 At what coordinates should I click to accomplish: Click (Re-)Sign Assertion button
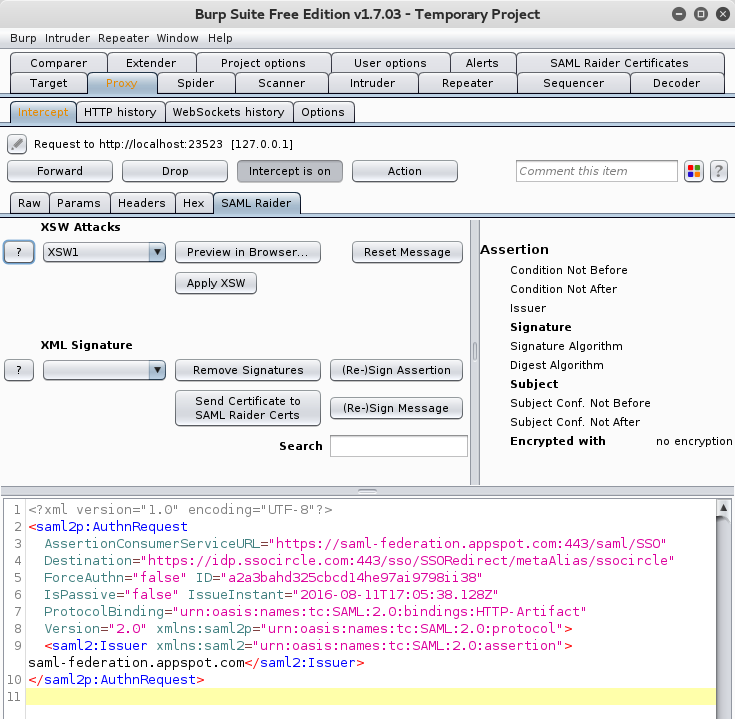[396, 370]
